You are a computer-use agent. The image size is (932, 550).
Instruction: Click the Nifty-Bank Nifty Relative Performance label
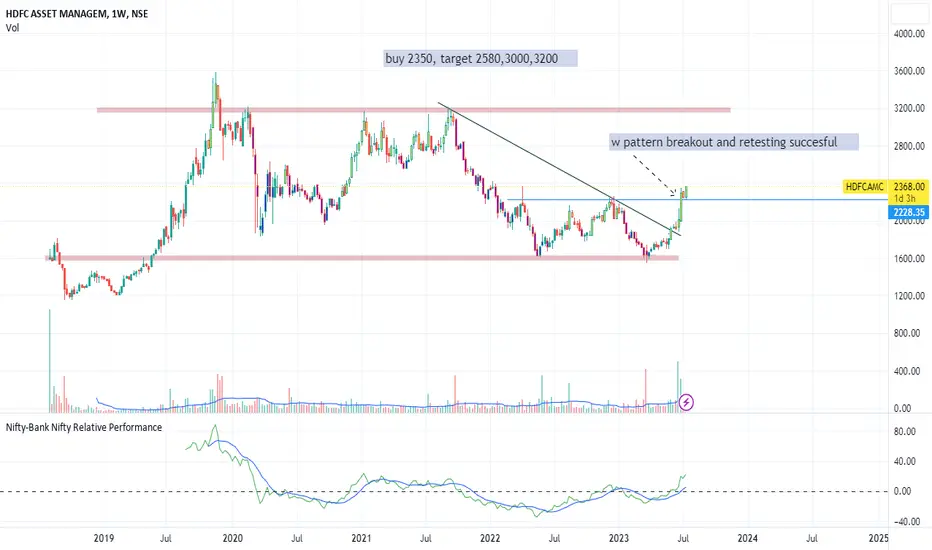click(84, 427)
